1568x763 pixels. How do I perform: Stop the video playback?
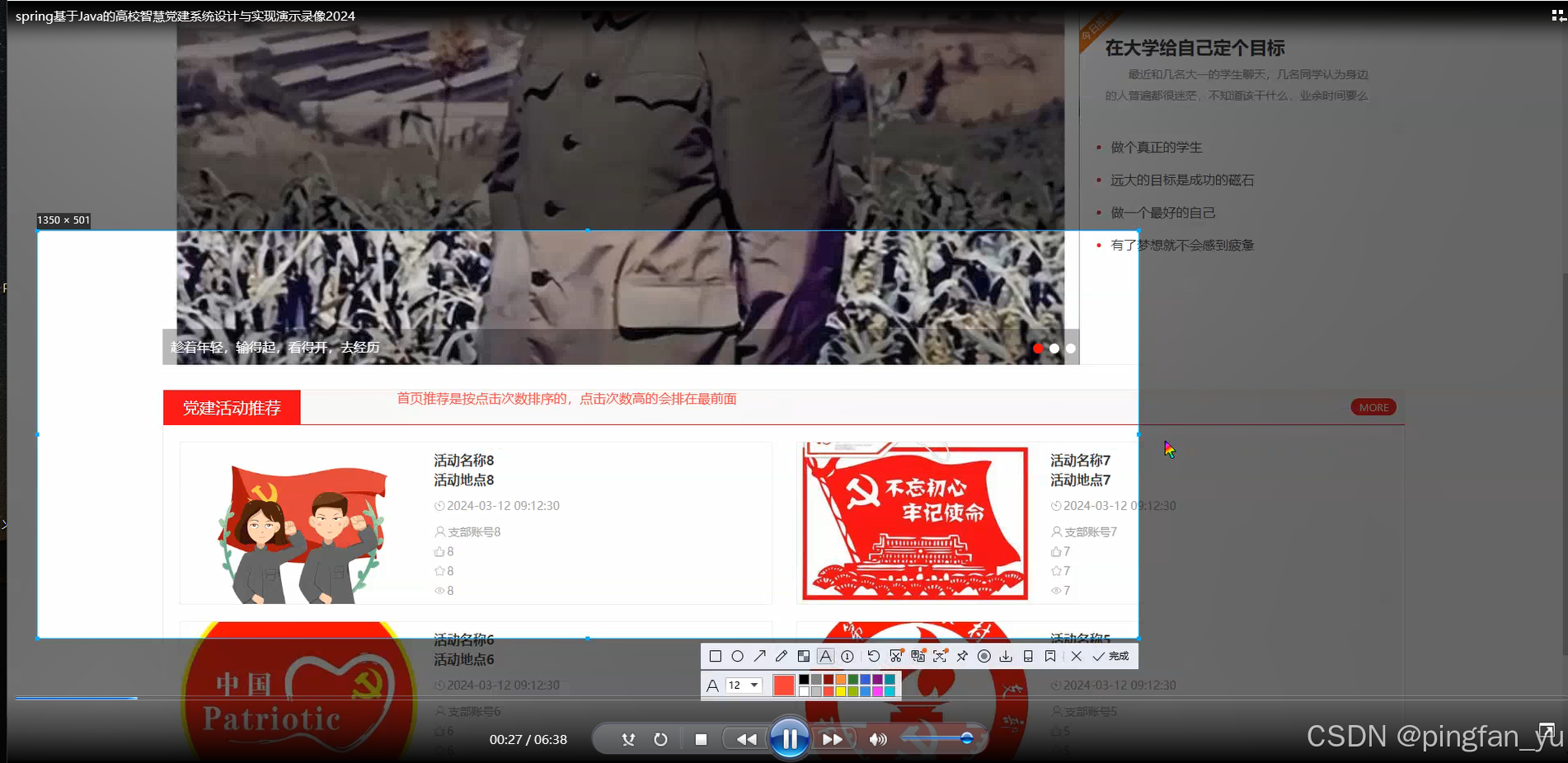coord(701,739)
